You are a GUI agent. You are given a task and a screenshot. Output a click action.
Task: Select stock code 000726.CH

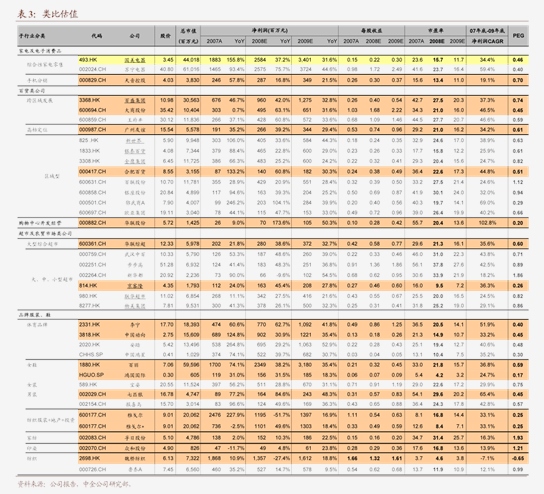92,469
